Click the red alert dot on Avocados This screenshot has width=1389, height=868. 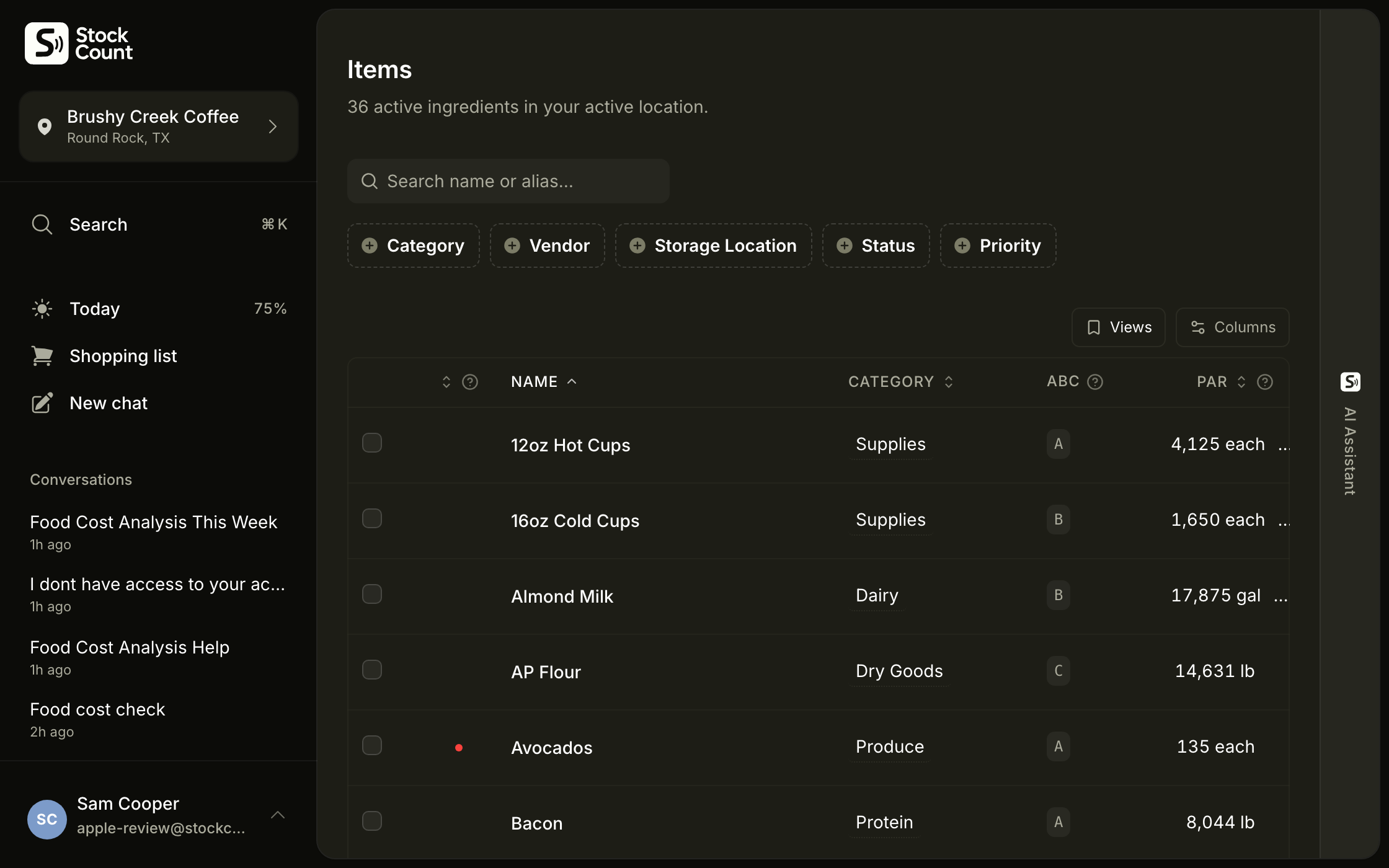click(x=459, y=748)
